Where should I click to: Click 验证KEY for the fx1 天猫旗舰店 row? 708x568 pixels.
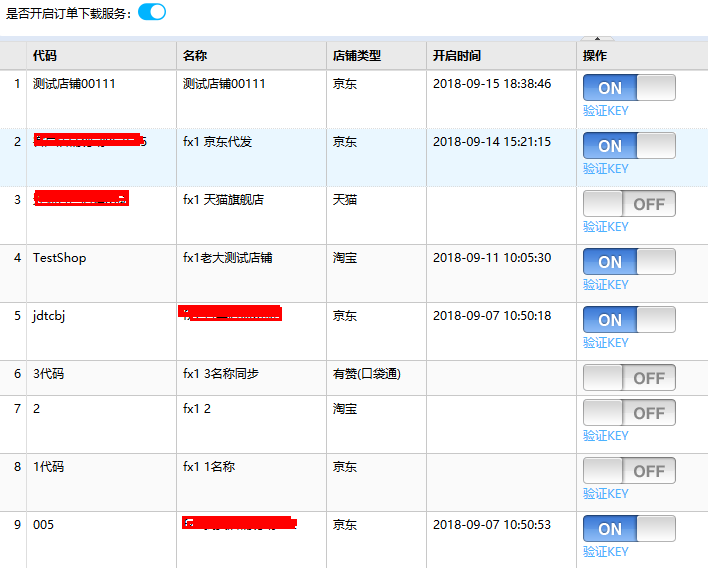click(606, 227)
